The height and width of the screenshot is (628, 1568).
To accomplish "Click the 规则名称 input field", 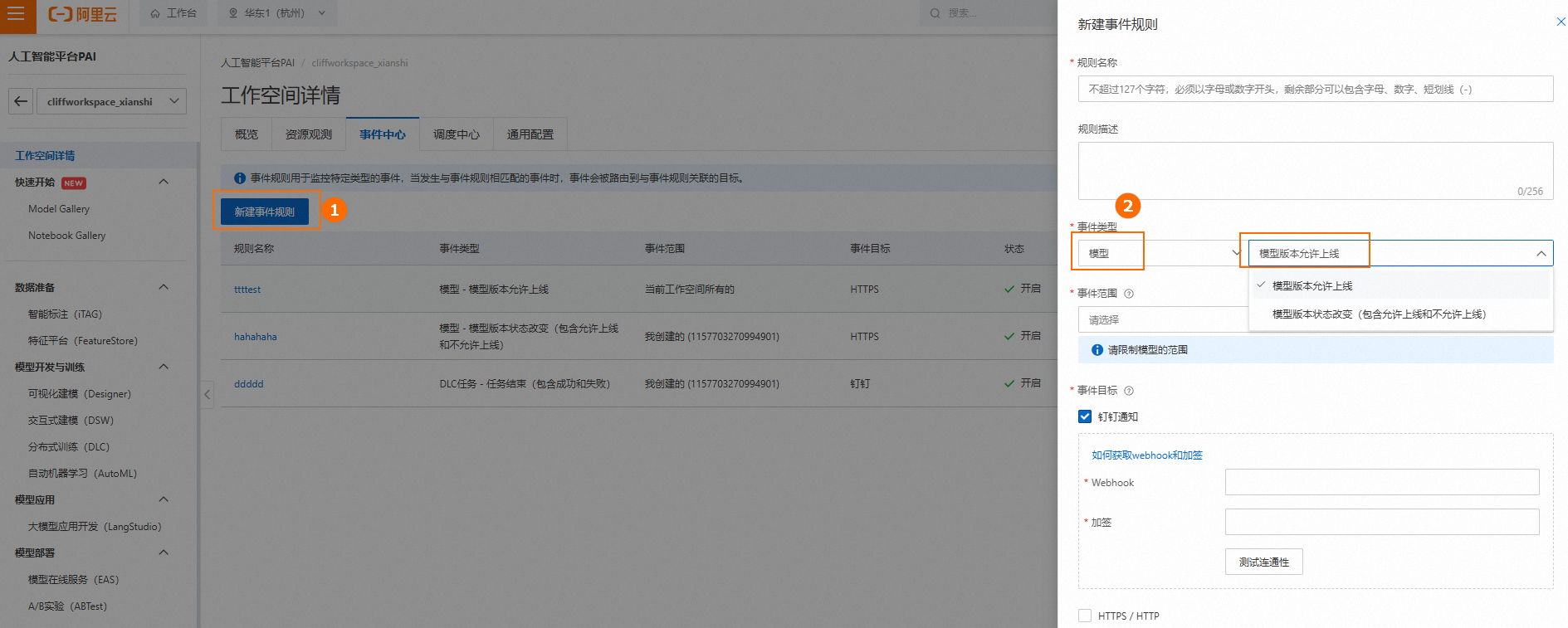I will tap(1316, 89).
